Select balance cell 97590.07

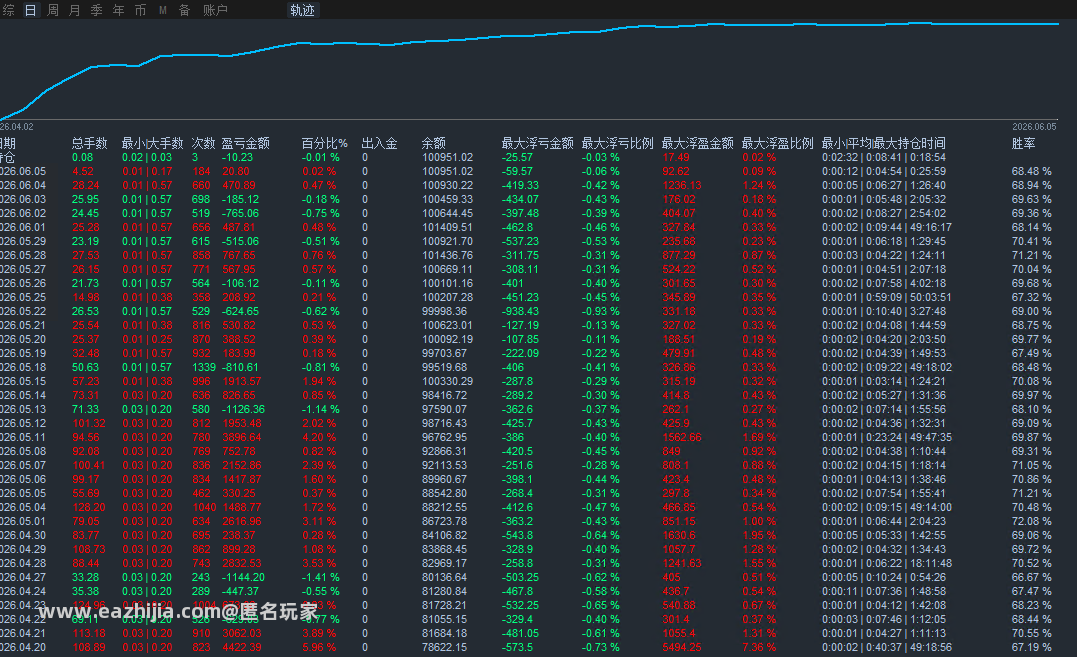coord(444,409)
